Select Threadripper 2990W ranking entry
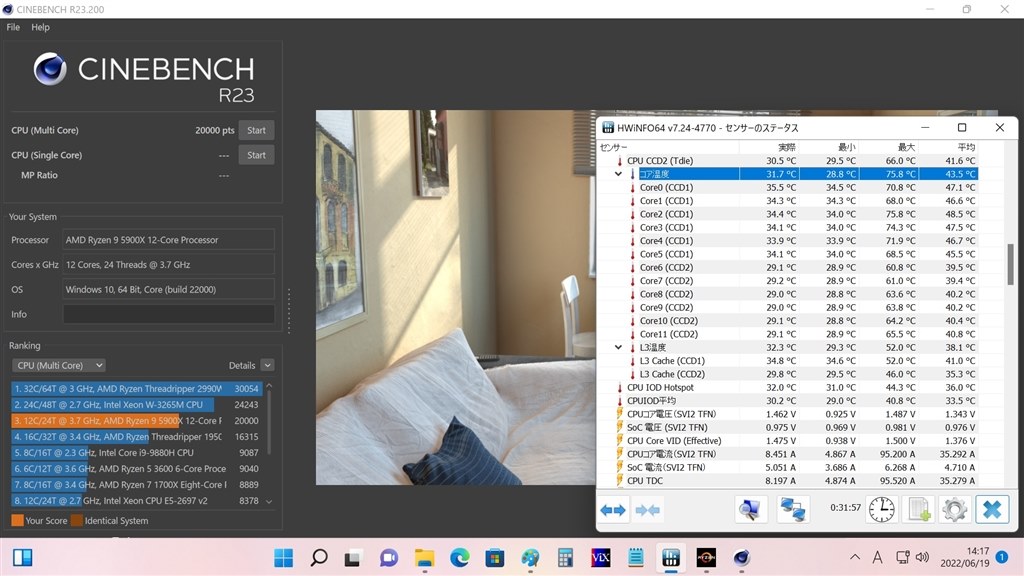Image resolution: width=1024 pixels, height=576 pixels. 136,388
